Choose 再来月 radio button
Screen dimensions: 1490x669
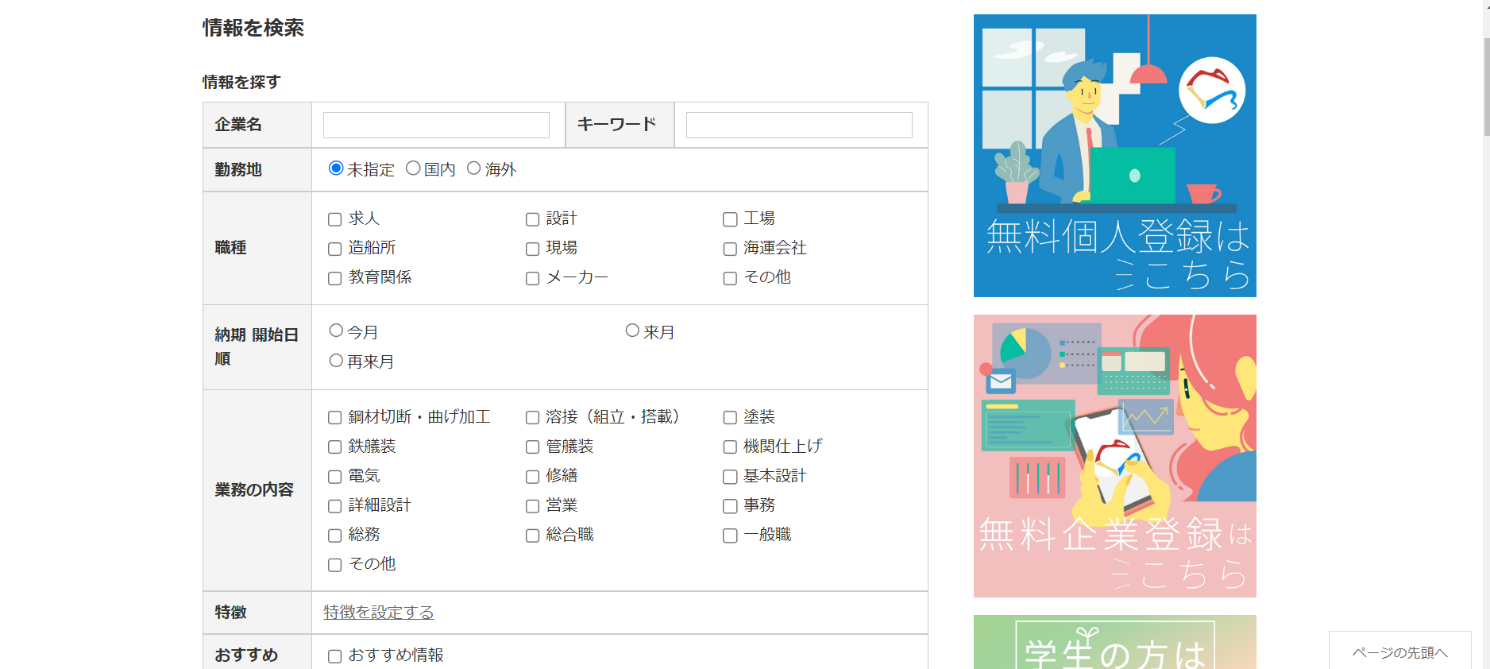[x=336, y=361]
